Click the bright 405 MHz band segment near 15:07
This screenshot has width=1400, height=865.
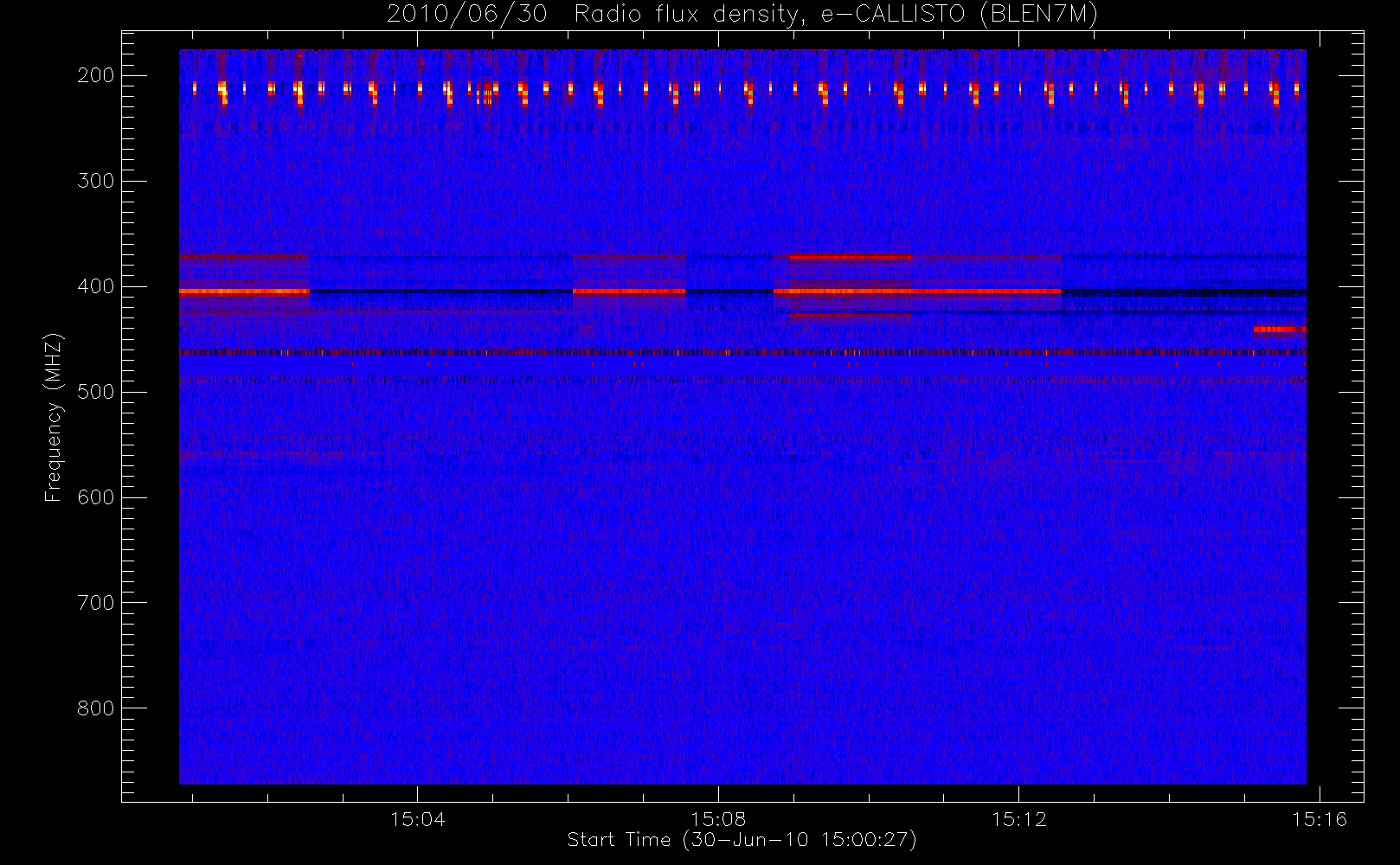tap(629, 292)
